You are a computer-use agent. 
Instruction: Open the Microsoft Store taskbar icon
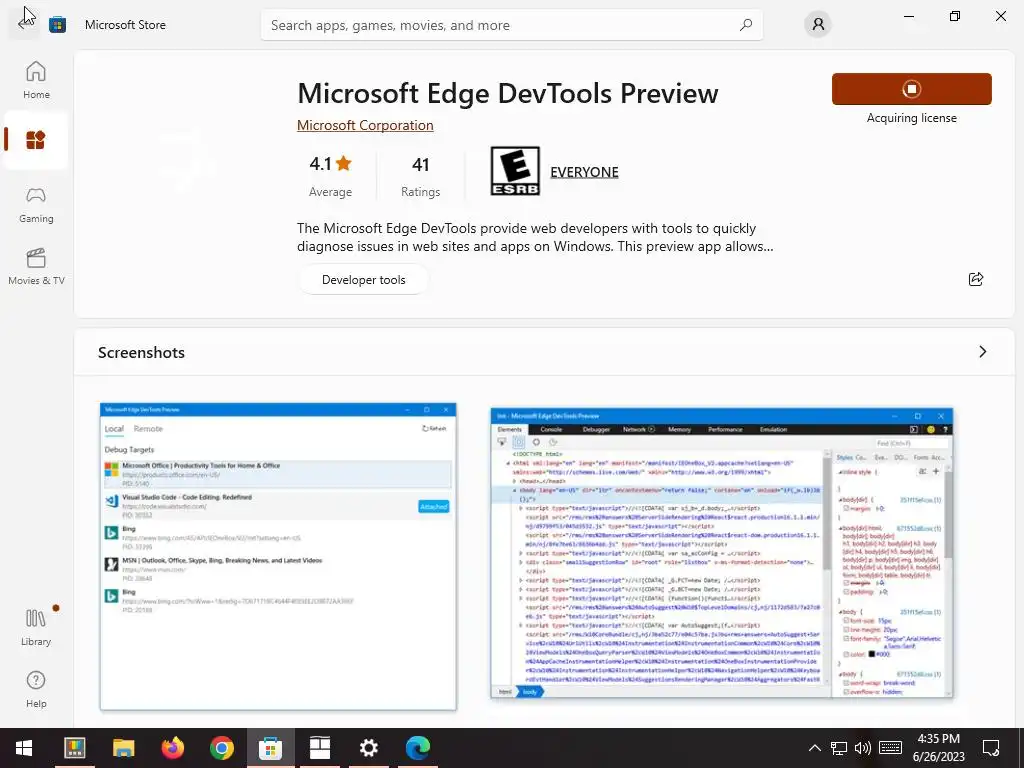pos(270,748)
